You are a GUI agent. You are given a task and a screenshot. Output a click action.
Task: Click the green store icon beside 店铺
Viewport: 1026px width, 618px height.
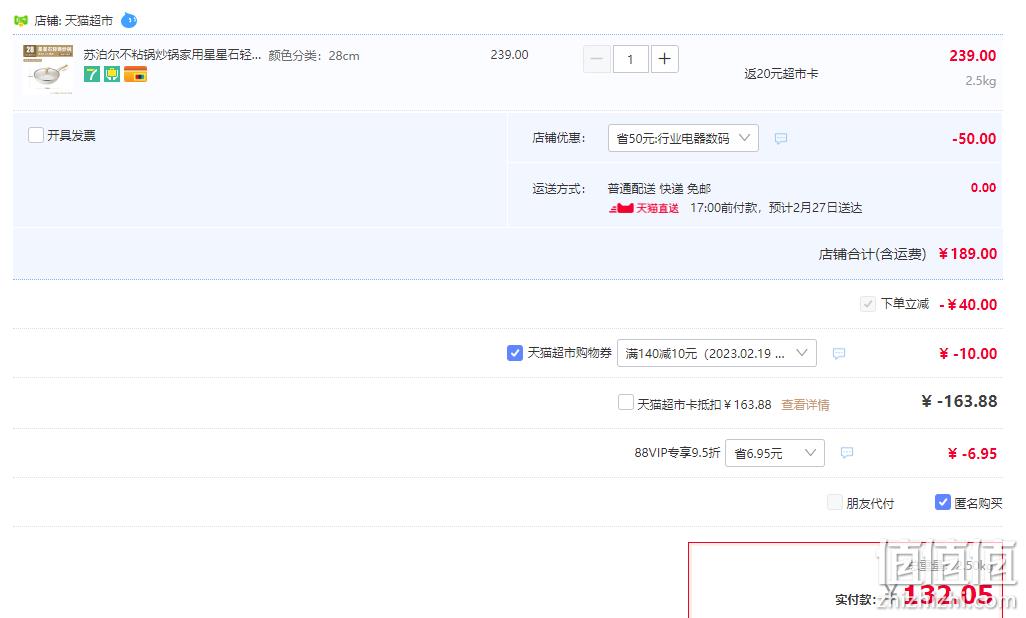(x=21, y=21)
